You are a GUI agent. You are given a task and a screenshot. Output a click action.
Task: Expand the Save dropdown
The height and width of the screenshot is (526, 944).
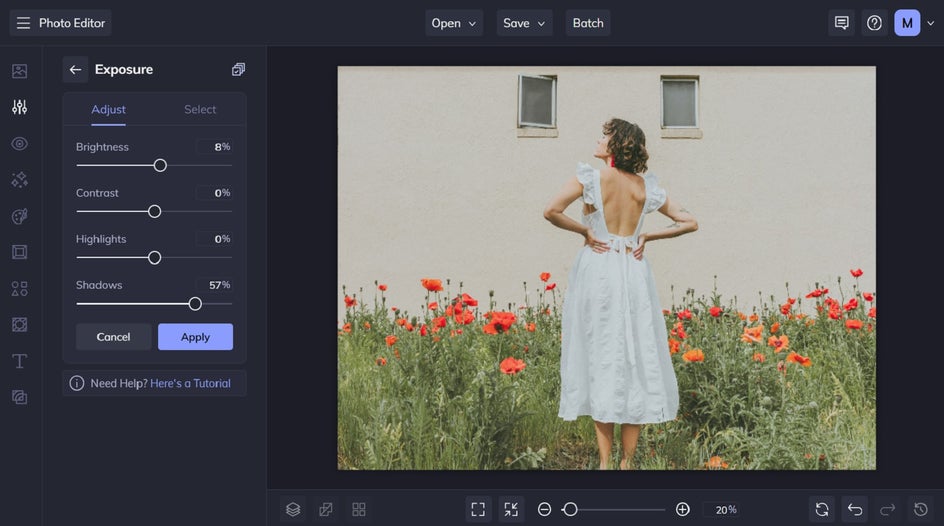(524, 23)
